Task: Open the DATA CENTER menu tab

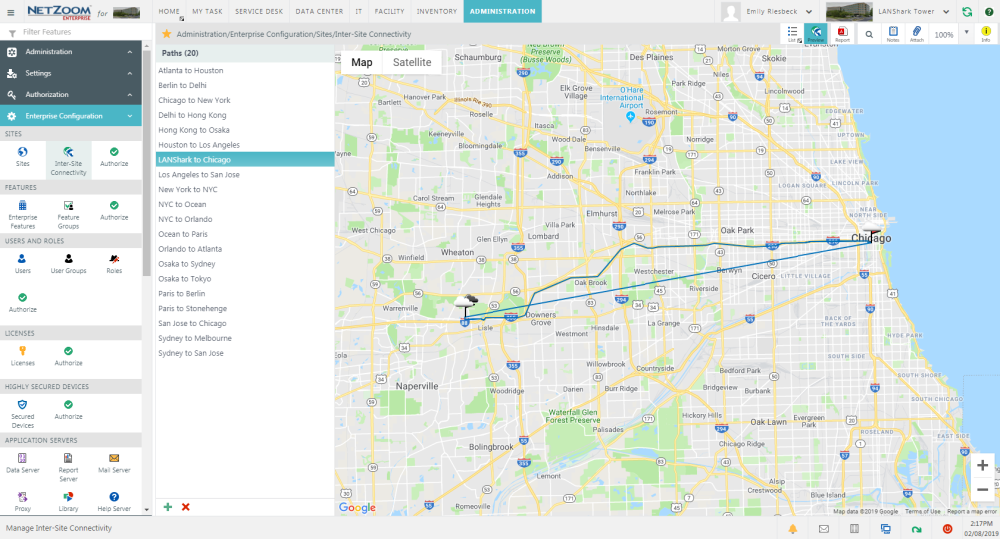Action: pyautogui.click(x=319, y=11)
